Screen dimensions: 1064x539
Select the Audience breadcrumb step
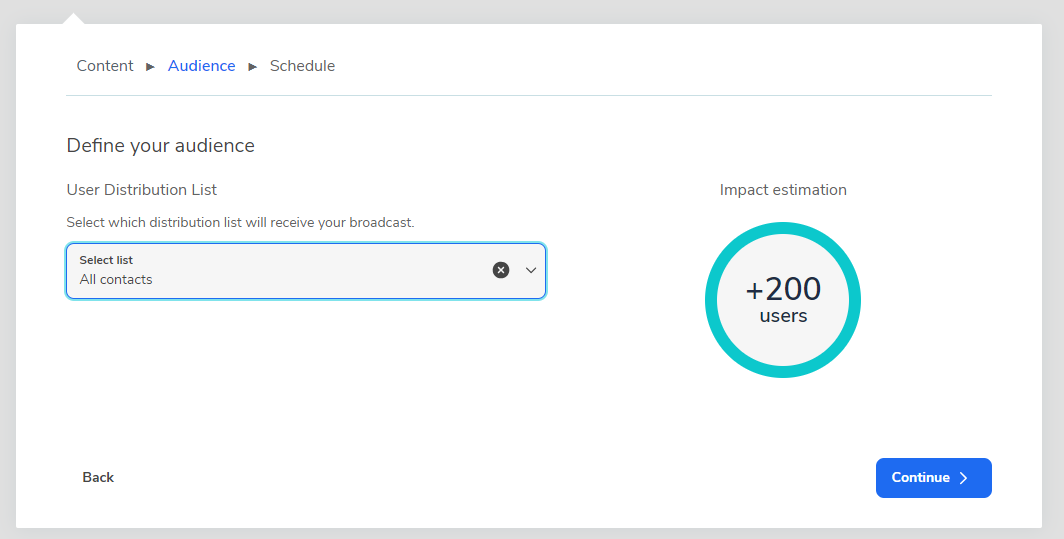coord(202,66)
